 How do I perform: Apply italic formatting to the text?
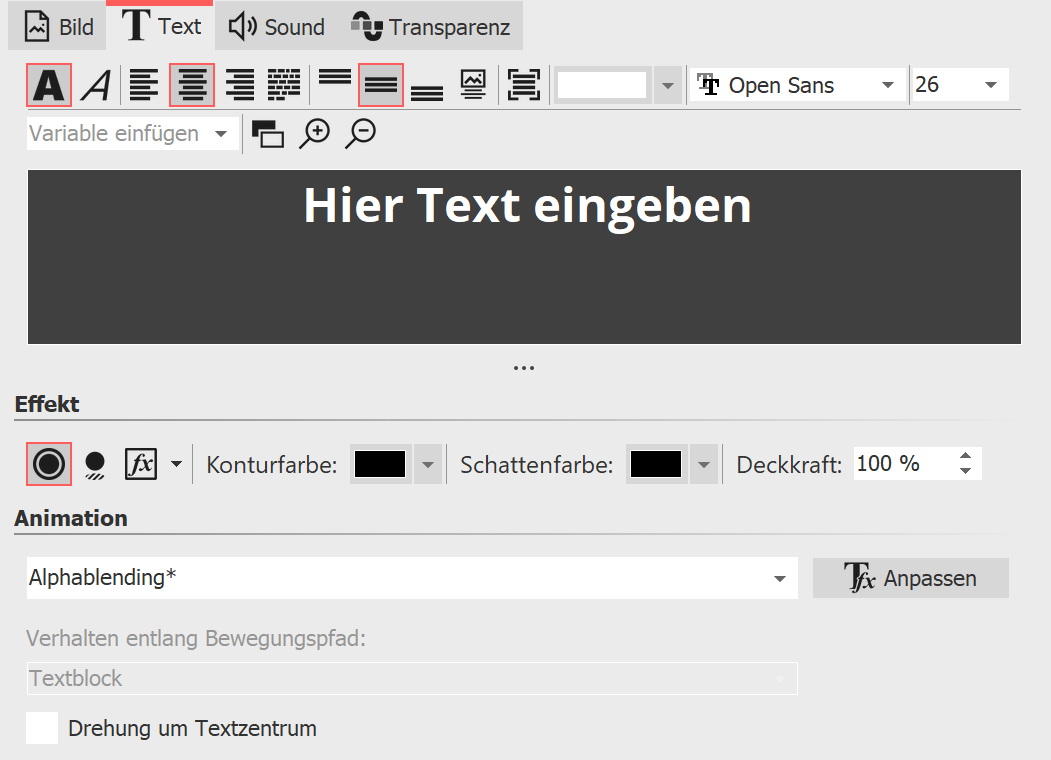95,85
